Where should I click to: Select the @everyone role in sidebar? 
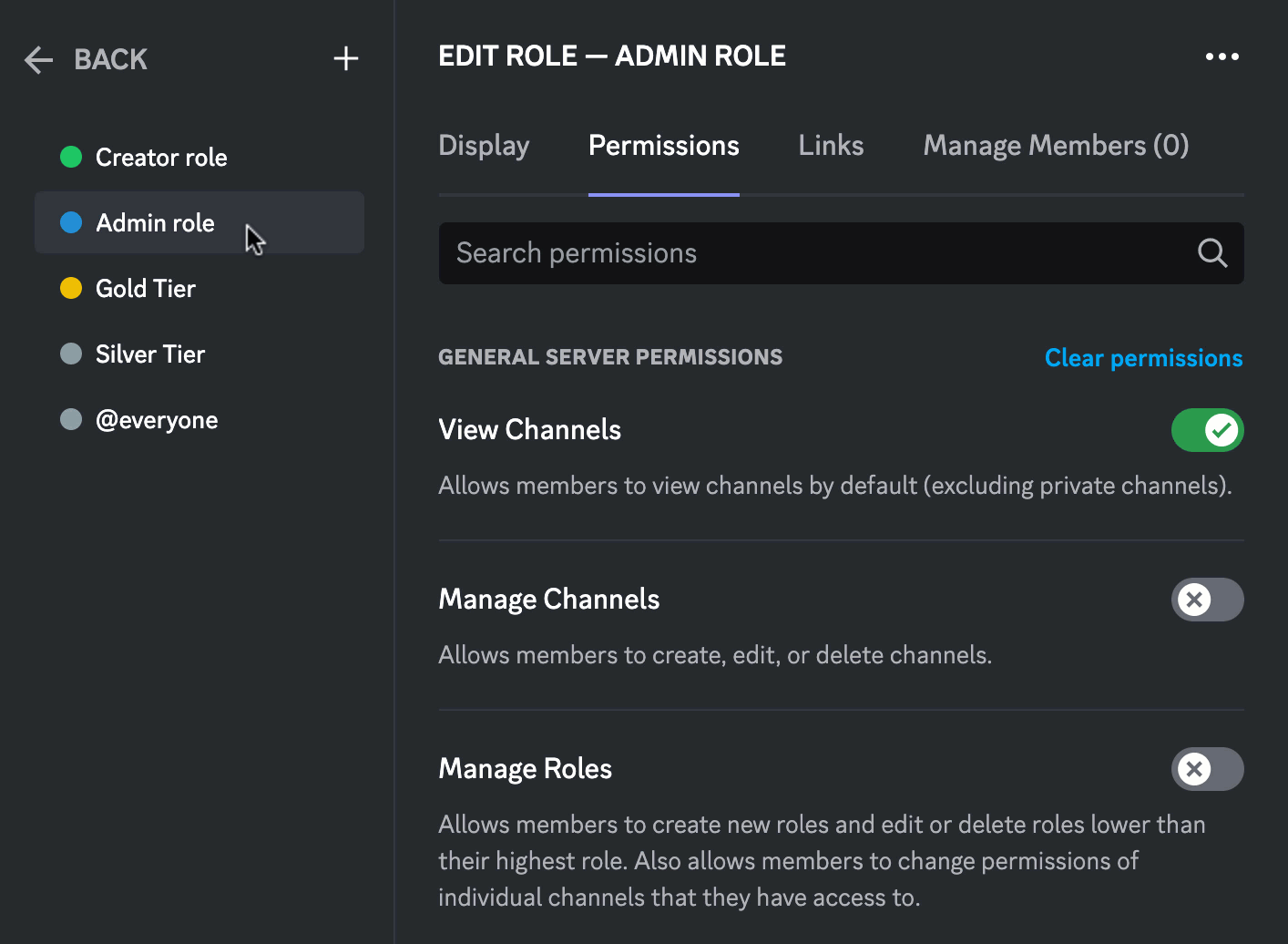pyautogui.click(x=157, y=420)
